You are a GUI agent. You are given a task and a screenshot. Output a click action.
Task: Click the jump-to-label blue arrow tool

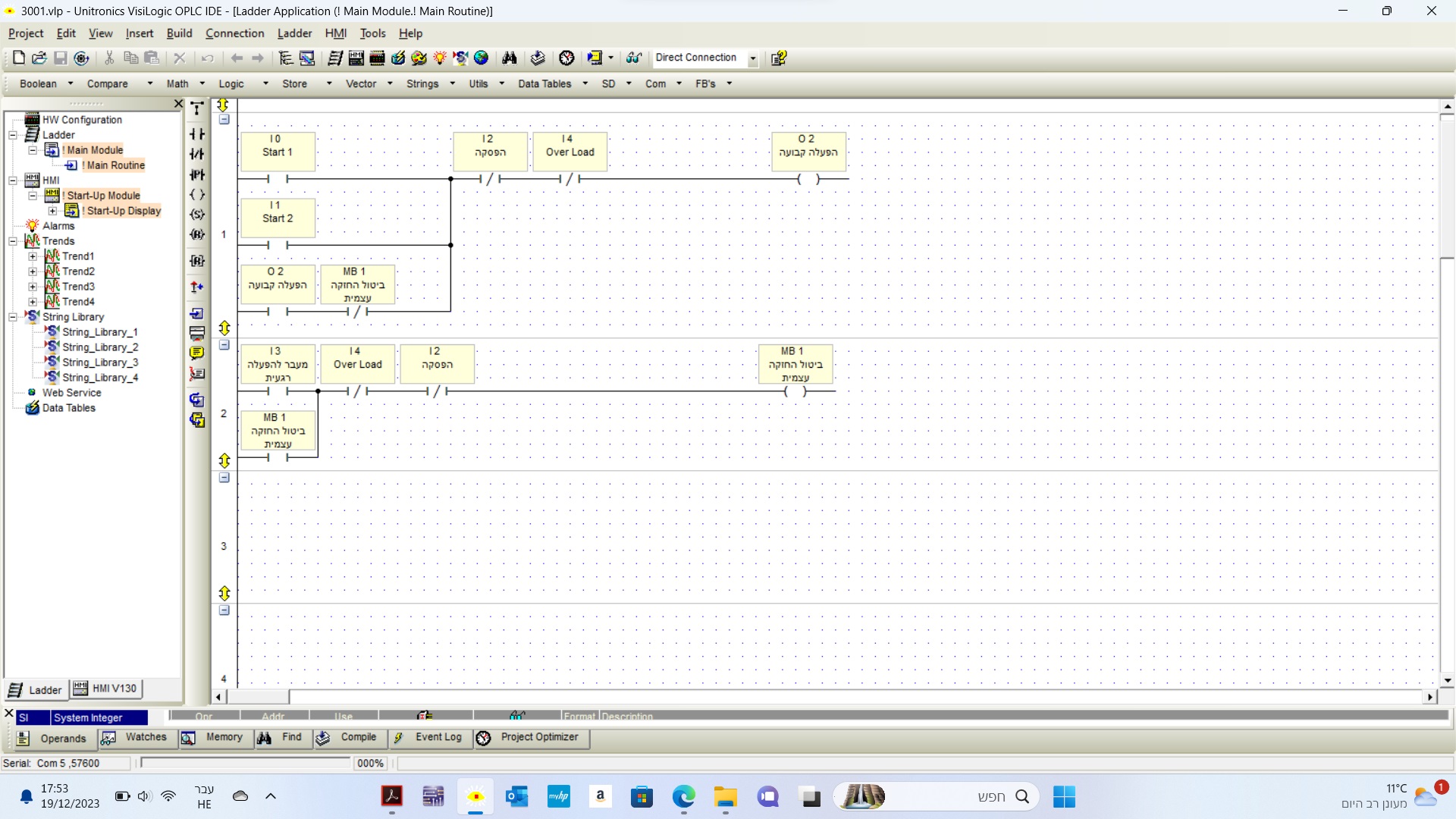197,313
